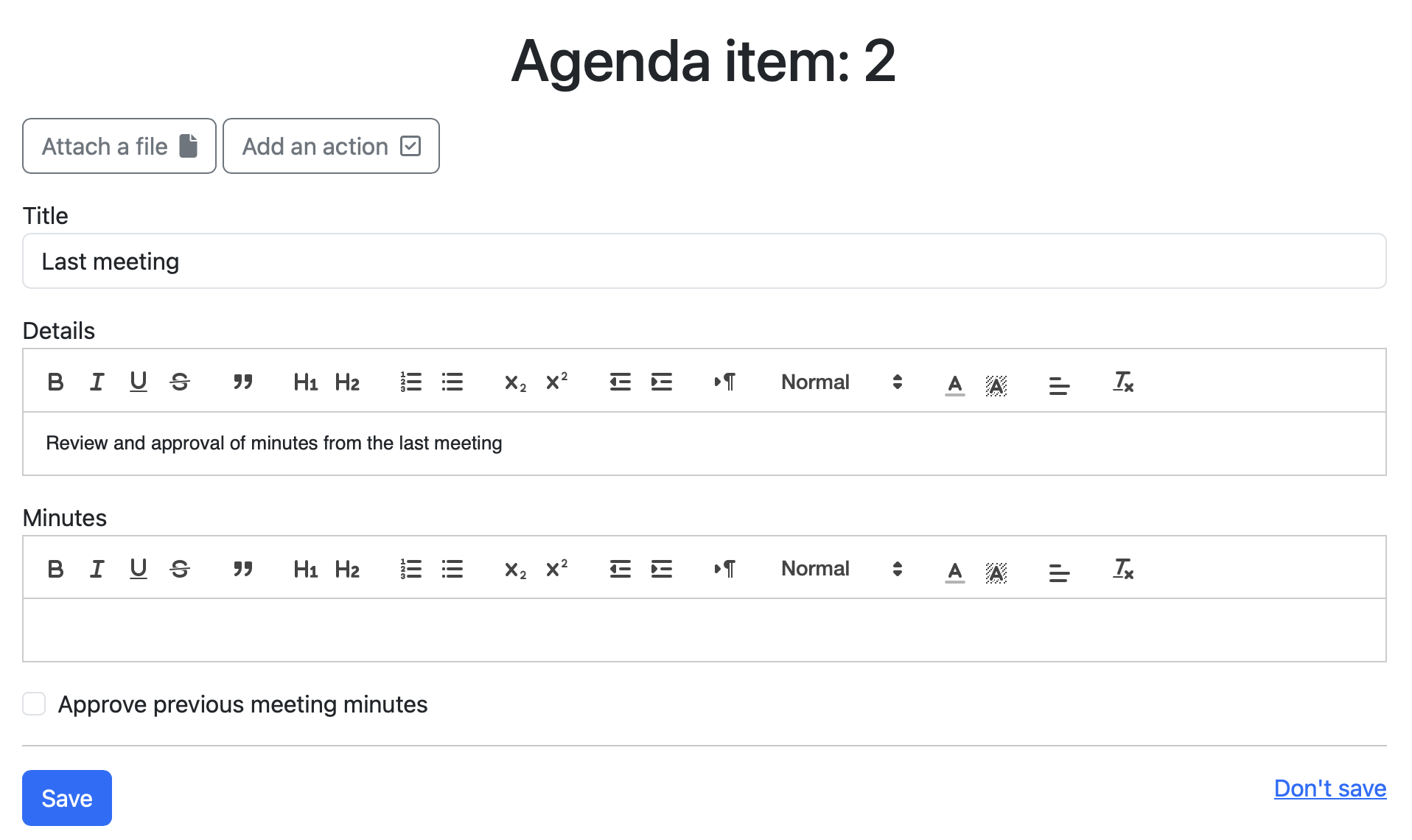The image size is (1412, 840).
Task: Toggle text direction in Details toolbar
Action: 724,382
